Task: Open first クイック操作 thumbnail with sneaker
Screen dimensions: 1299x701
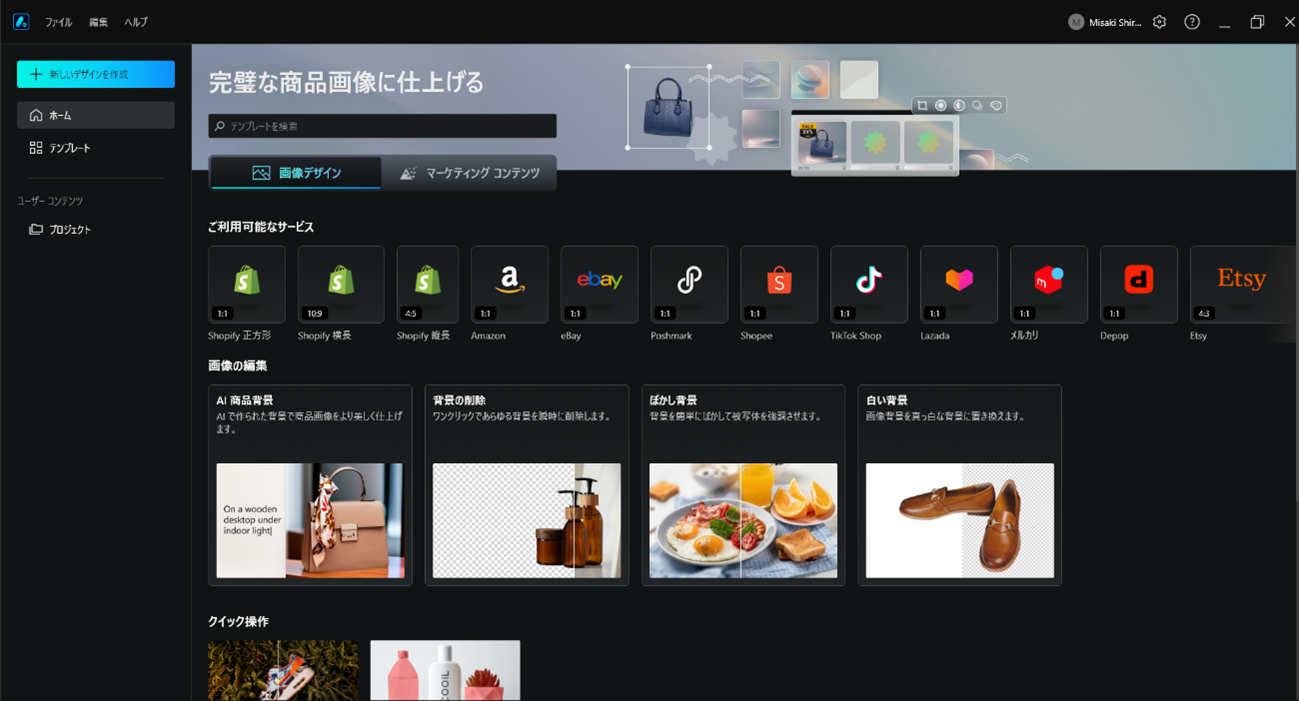Action: 283,670
